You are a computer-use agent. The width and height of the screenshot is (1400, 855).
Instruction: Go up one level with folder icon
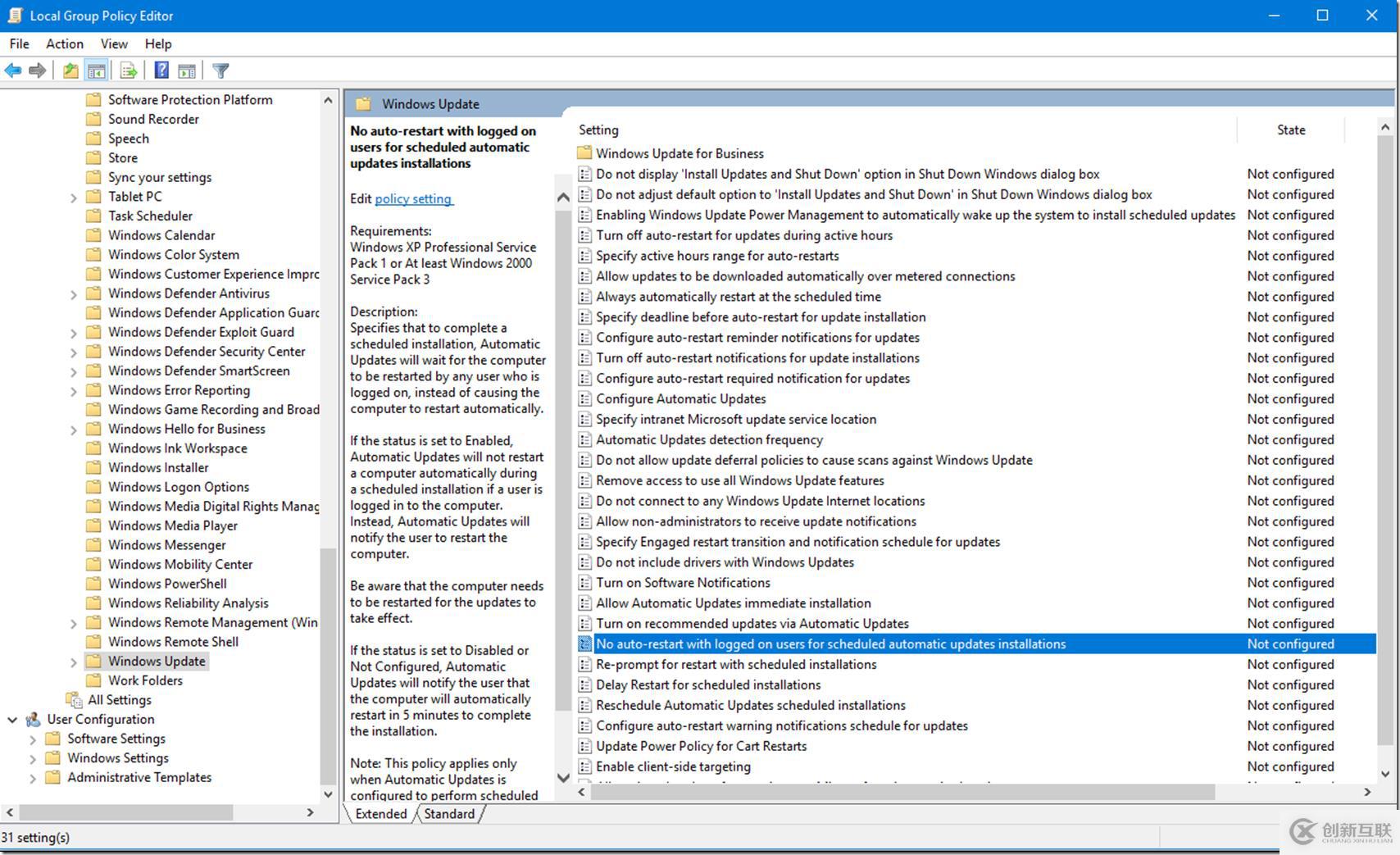pyautogui.click(x=70, y=70)
